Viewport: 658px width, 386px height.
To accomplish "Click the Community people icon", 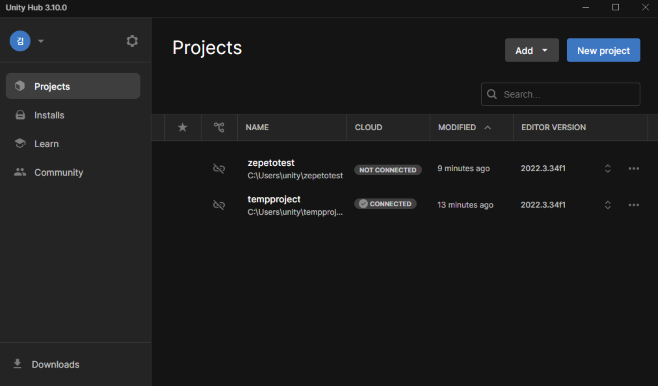I will click(20, 172).
